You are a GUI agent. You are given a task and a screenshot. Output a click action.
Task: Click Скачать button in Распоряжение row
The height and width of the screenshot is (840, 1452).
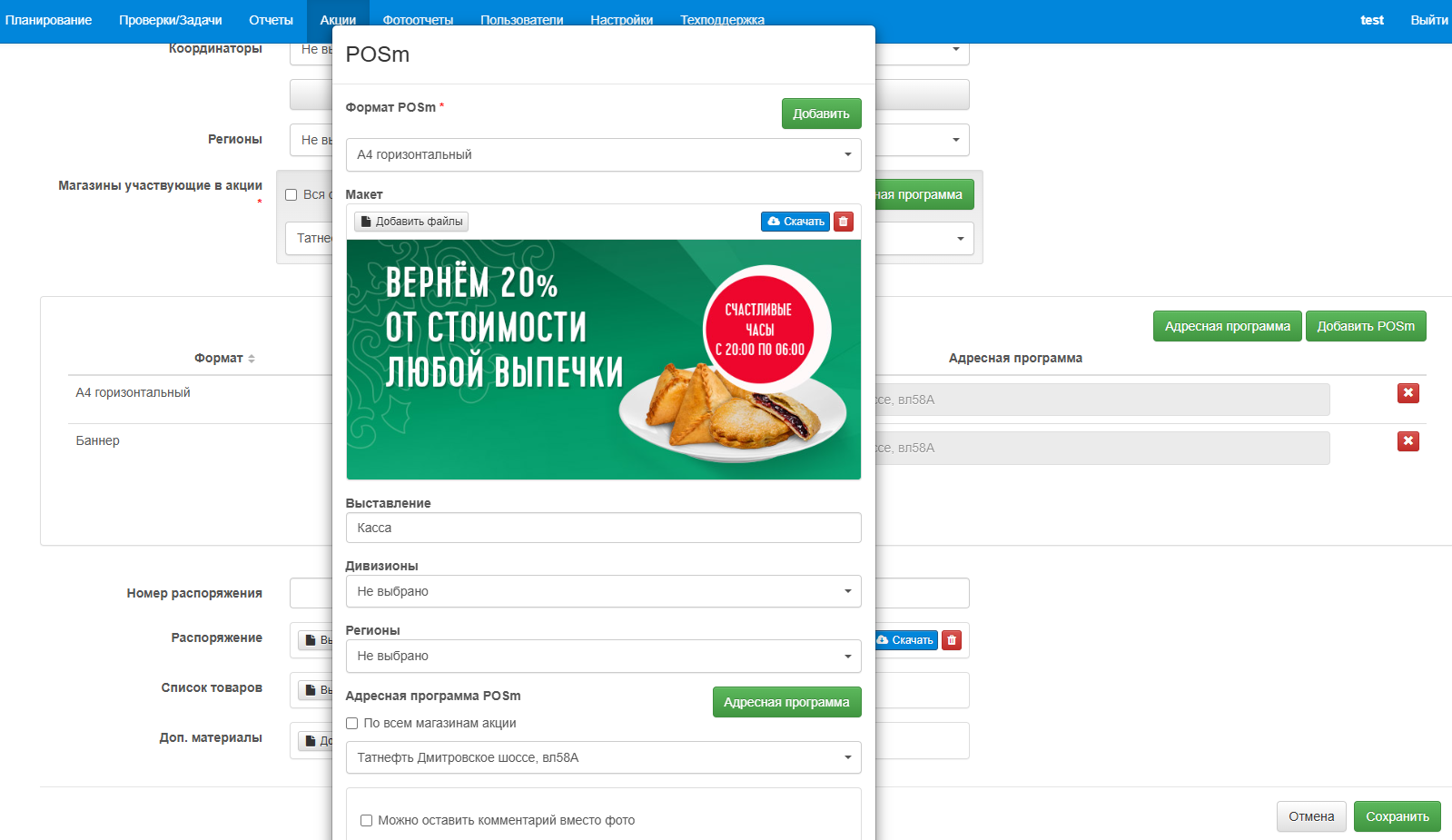click(905, 640)
